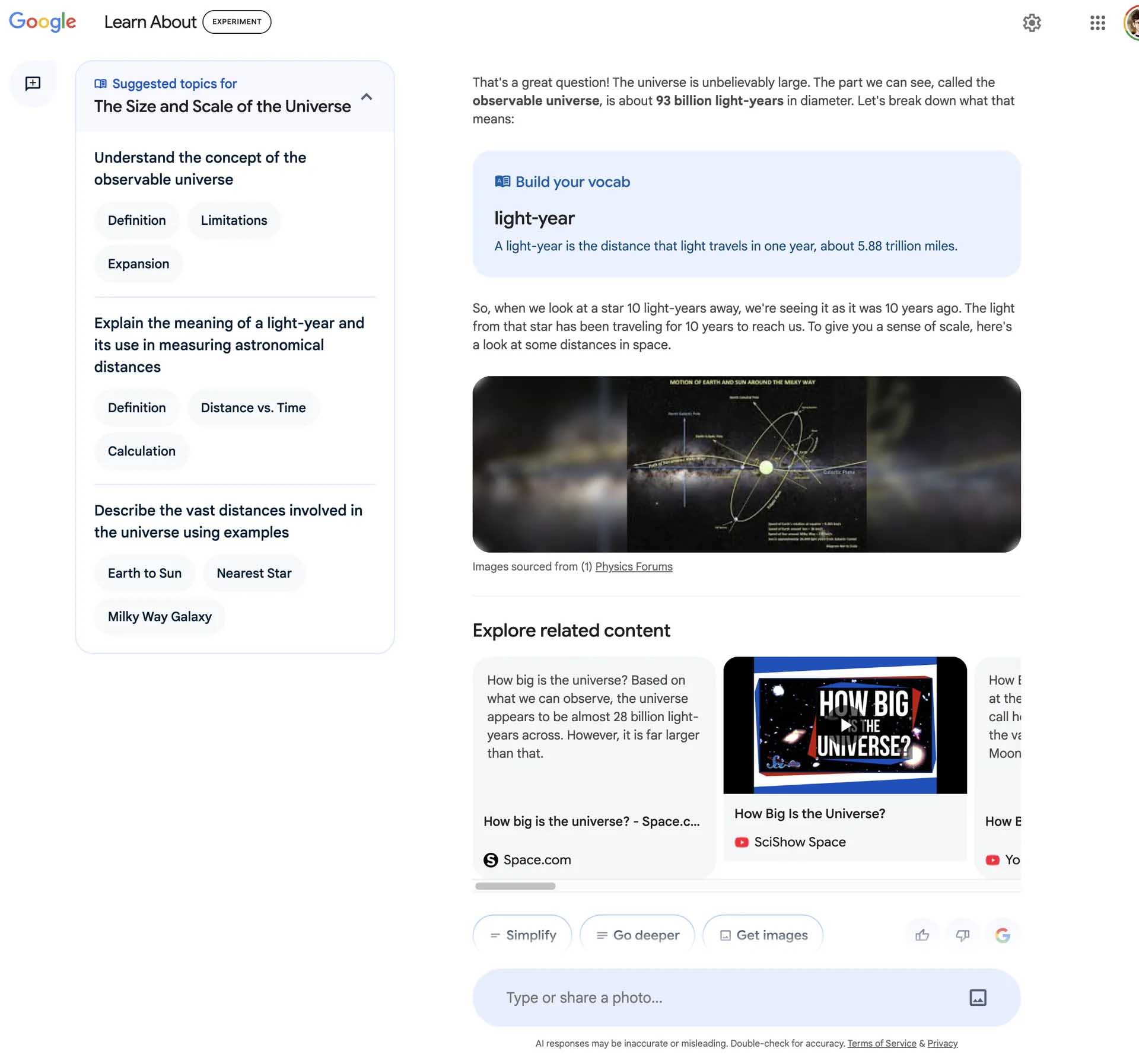
Task: Click the chat/conversation panel icon
Action: pyautogui.click(x=33, y=83)
